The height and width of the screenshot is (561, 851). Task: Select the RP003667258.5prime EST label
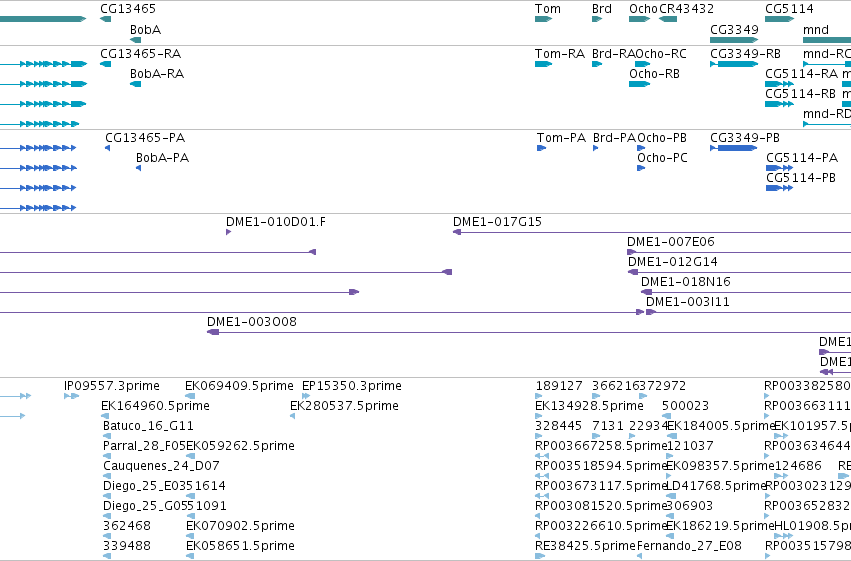601,447
